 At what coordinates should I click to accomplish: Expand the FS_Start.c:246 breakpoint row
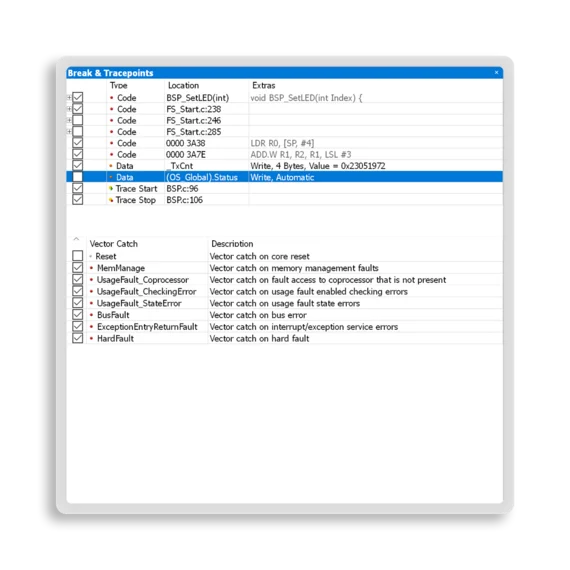tap(69, 120)
